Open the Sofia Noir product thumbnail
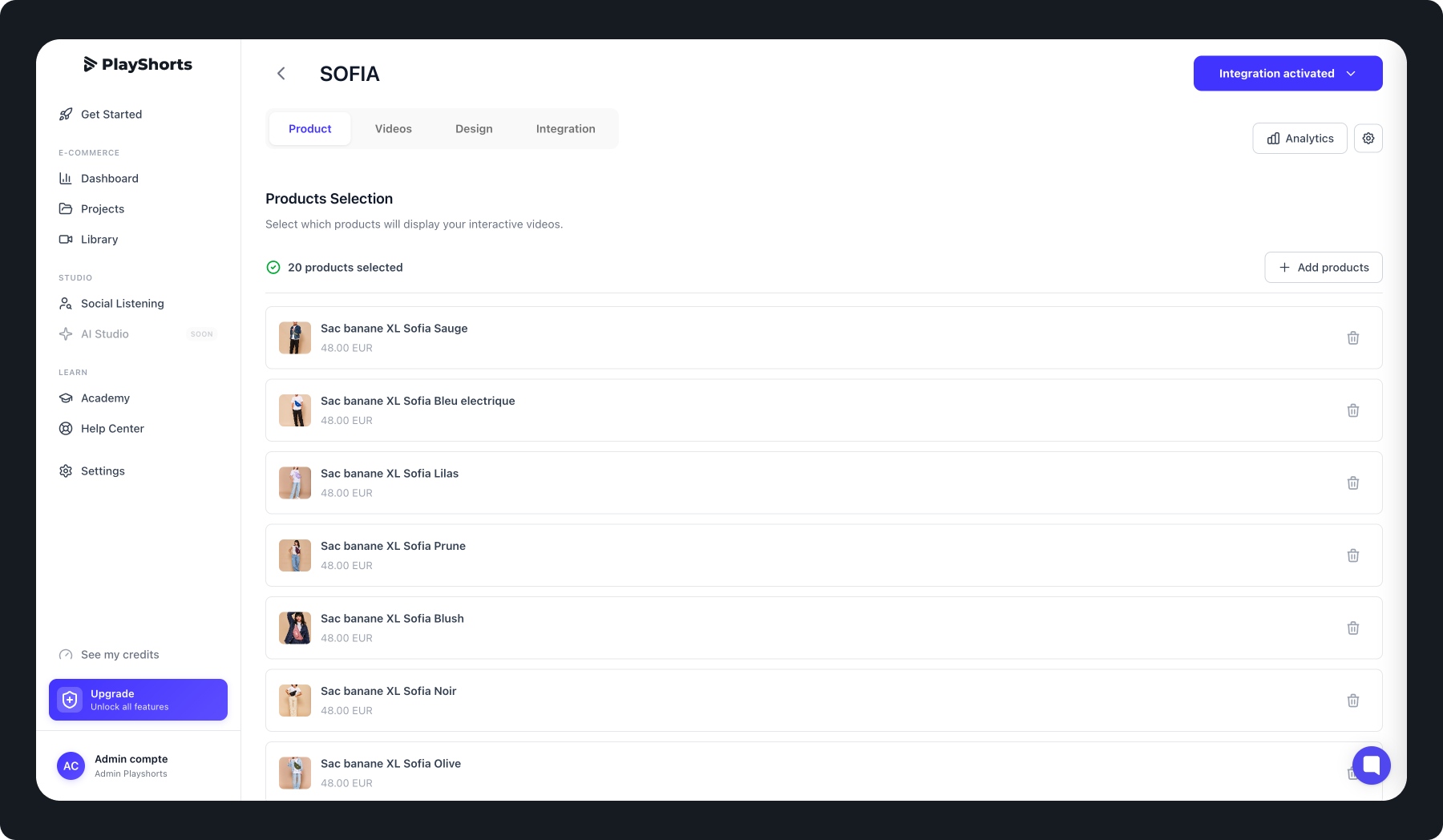This screenshot has width=1443, height=840. pyautogui.click(x=295, y=701)
